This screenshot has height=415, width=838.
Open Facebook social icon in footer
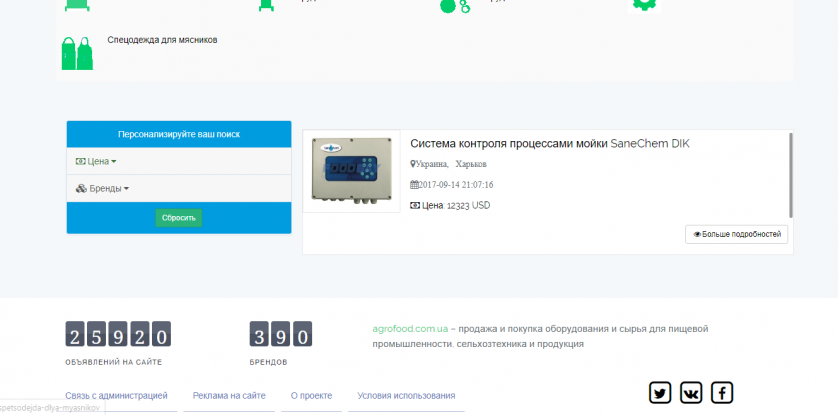point(722,393)
